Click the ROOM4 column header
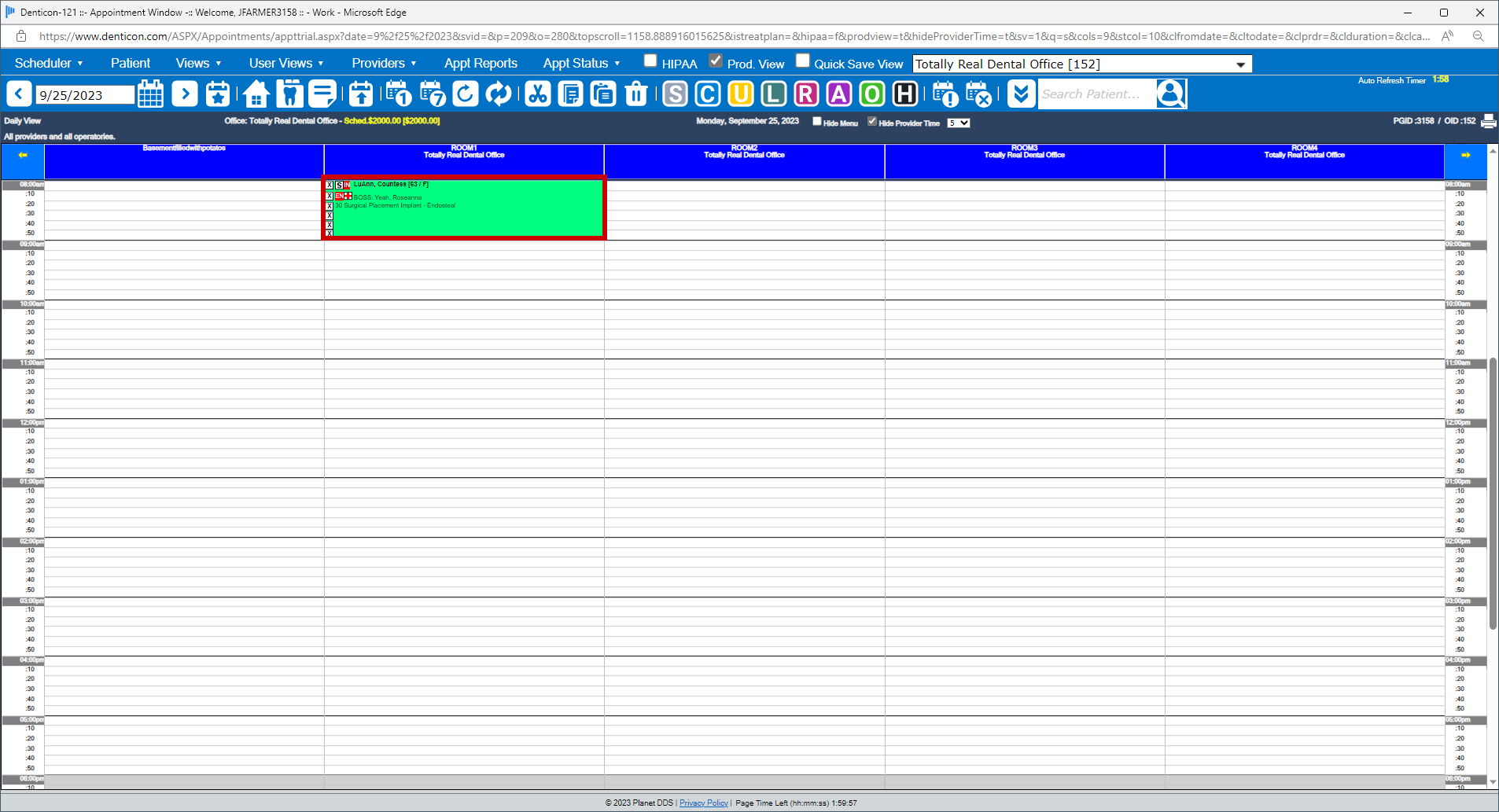Screen dimensions: 1499x812 point(1305,161)
